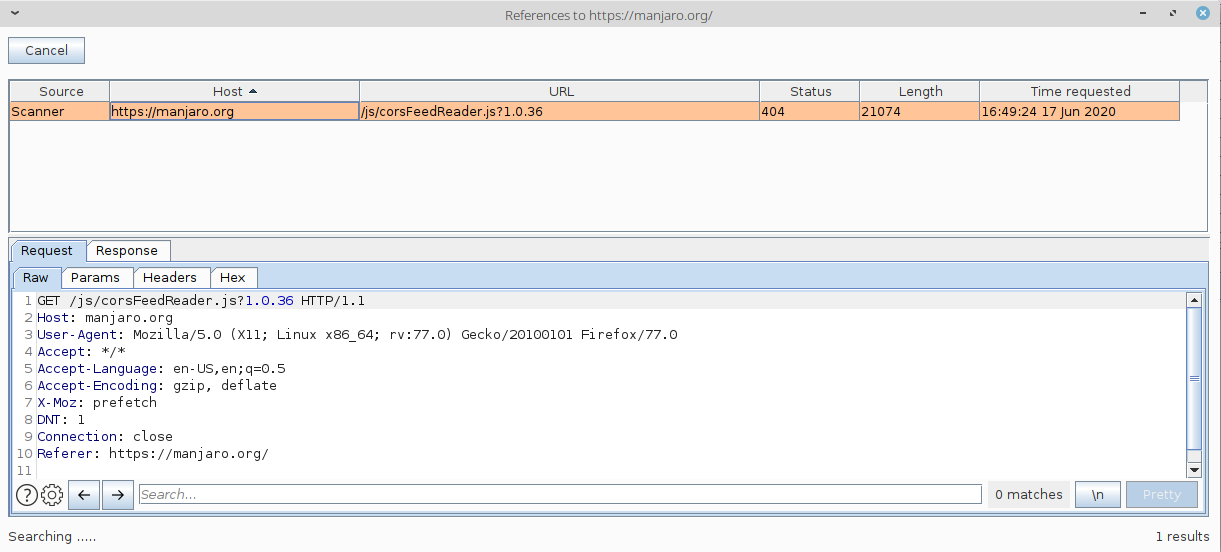The image size is (1221, 552).
Task: Select the https://manjaro.org host cell
Action: click(234, 112)
